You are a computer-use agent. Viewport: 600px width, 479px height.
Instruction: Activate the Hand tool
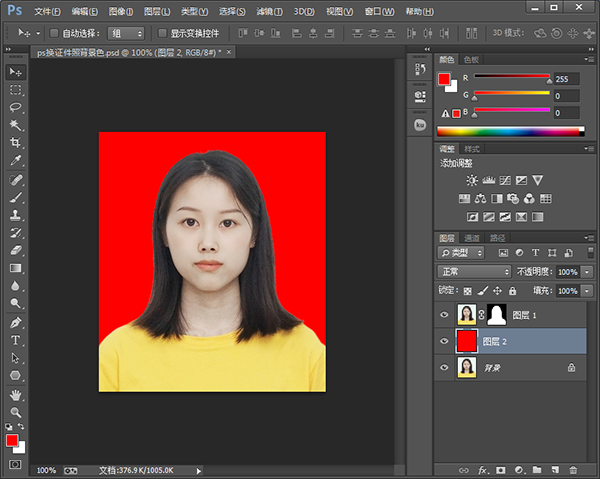pyautogui.click(x=15, y=394)
